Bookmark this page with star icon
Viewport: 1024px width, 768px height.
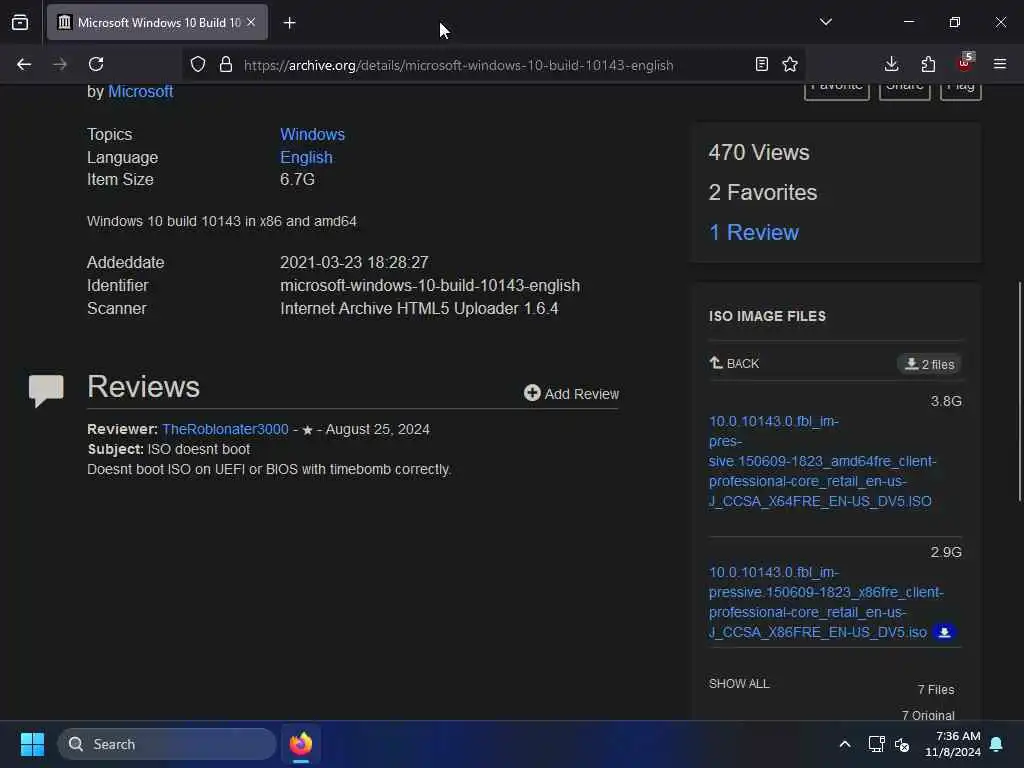click(x=790, y=64)
